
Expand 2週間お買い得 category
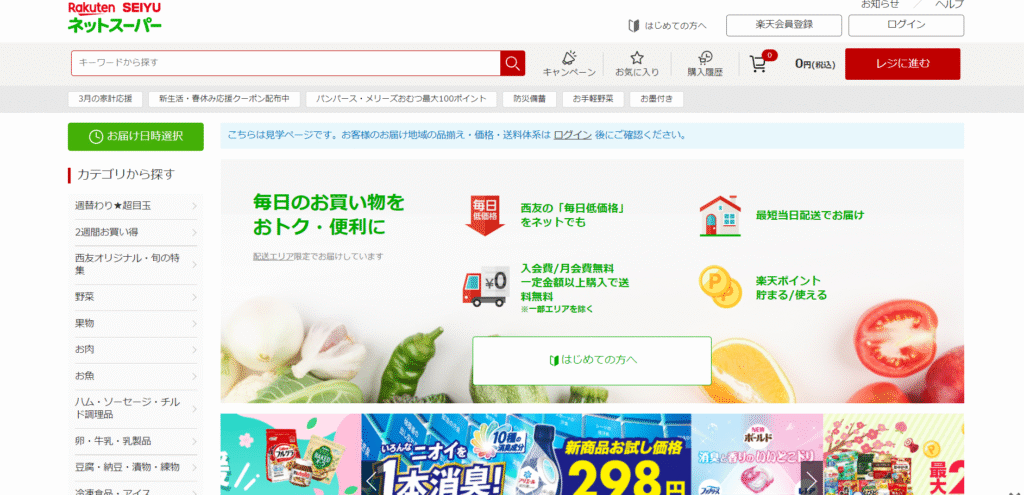click(135, 232)
